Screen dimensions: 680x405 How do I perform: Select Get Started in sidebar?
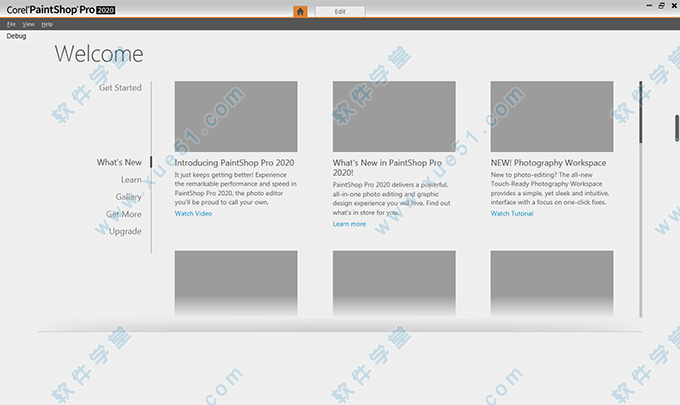point(120,88)
